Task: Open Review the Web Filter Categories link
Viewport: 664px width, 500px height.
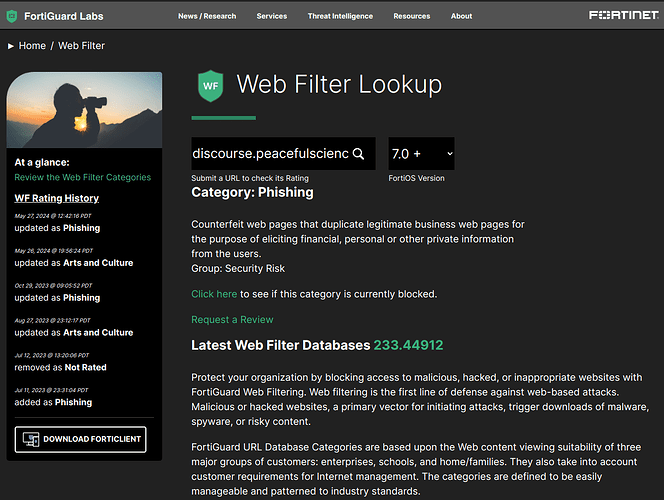Action: point(83,177)
